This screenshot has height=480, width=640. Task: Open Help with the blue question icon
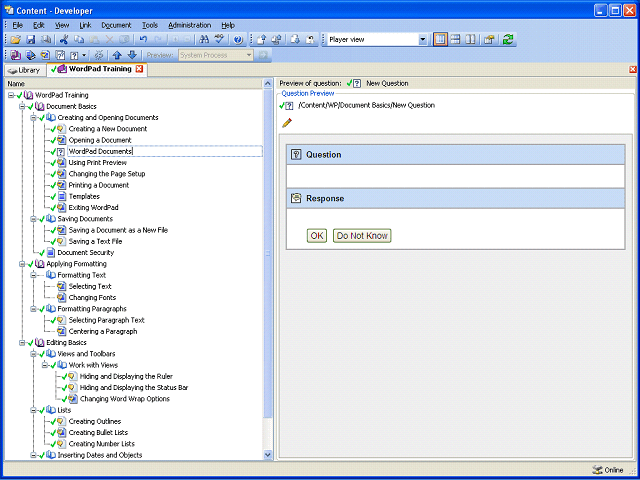click(x=238, y=40)
